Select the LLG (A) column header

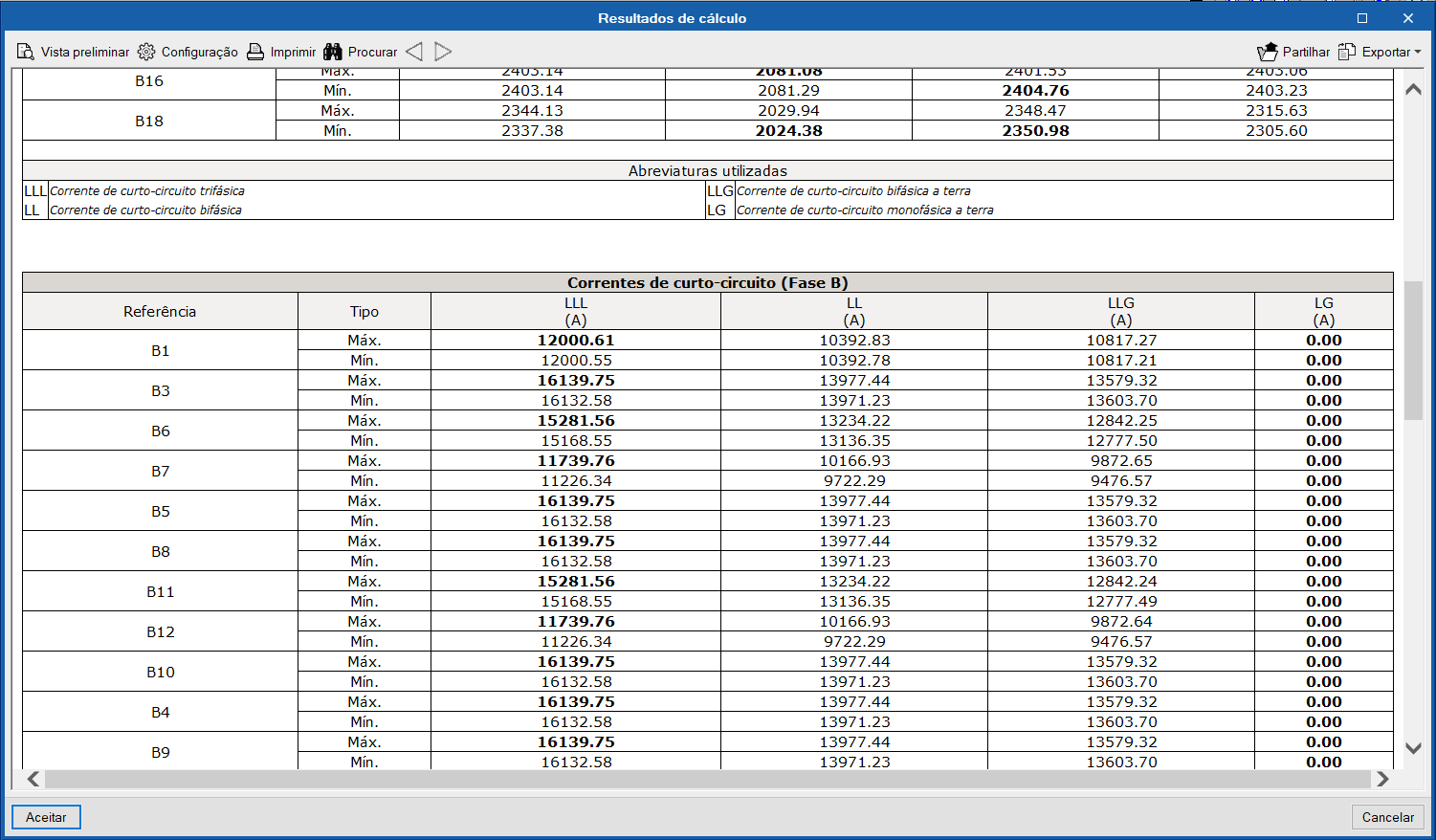click(x=1121, y=311)
